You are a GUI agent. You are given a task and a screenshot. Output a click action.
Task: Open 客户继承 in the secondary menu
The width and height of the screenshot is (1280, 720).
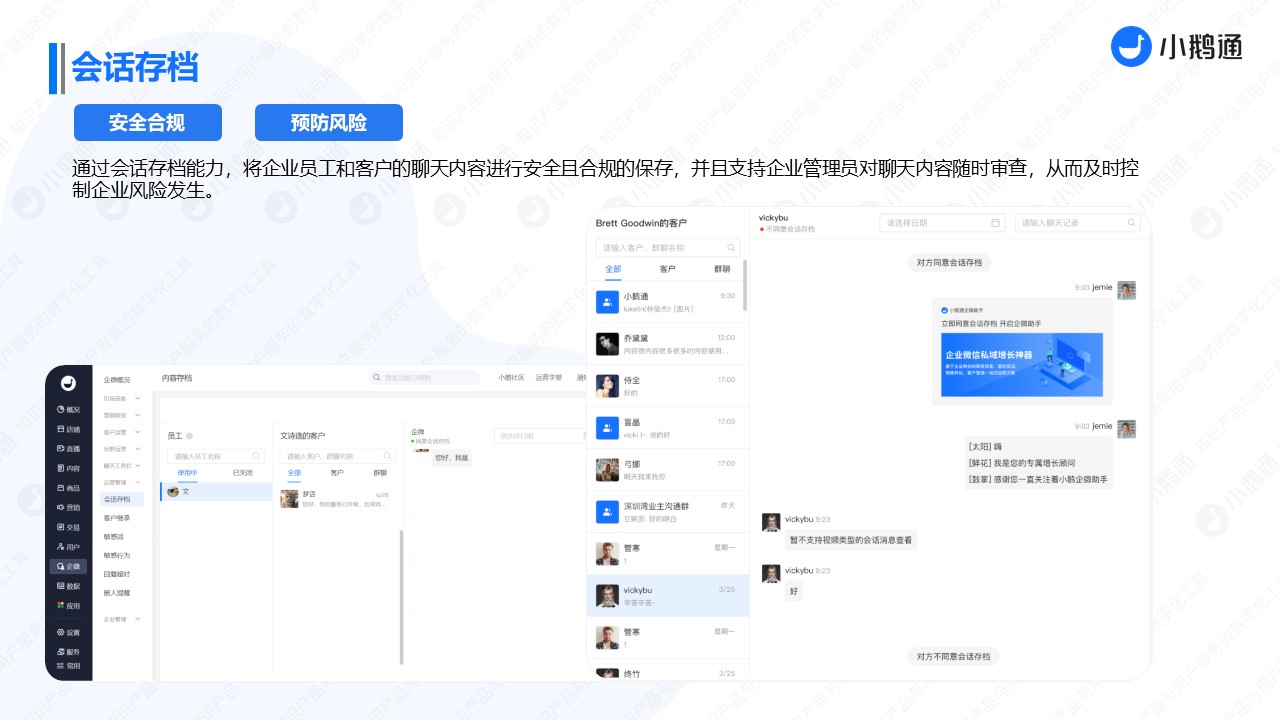point(117,518)
